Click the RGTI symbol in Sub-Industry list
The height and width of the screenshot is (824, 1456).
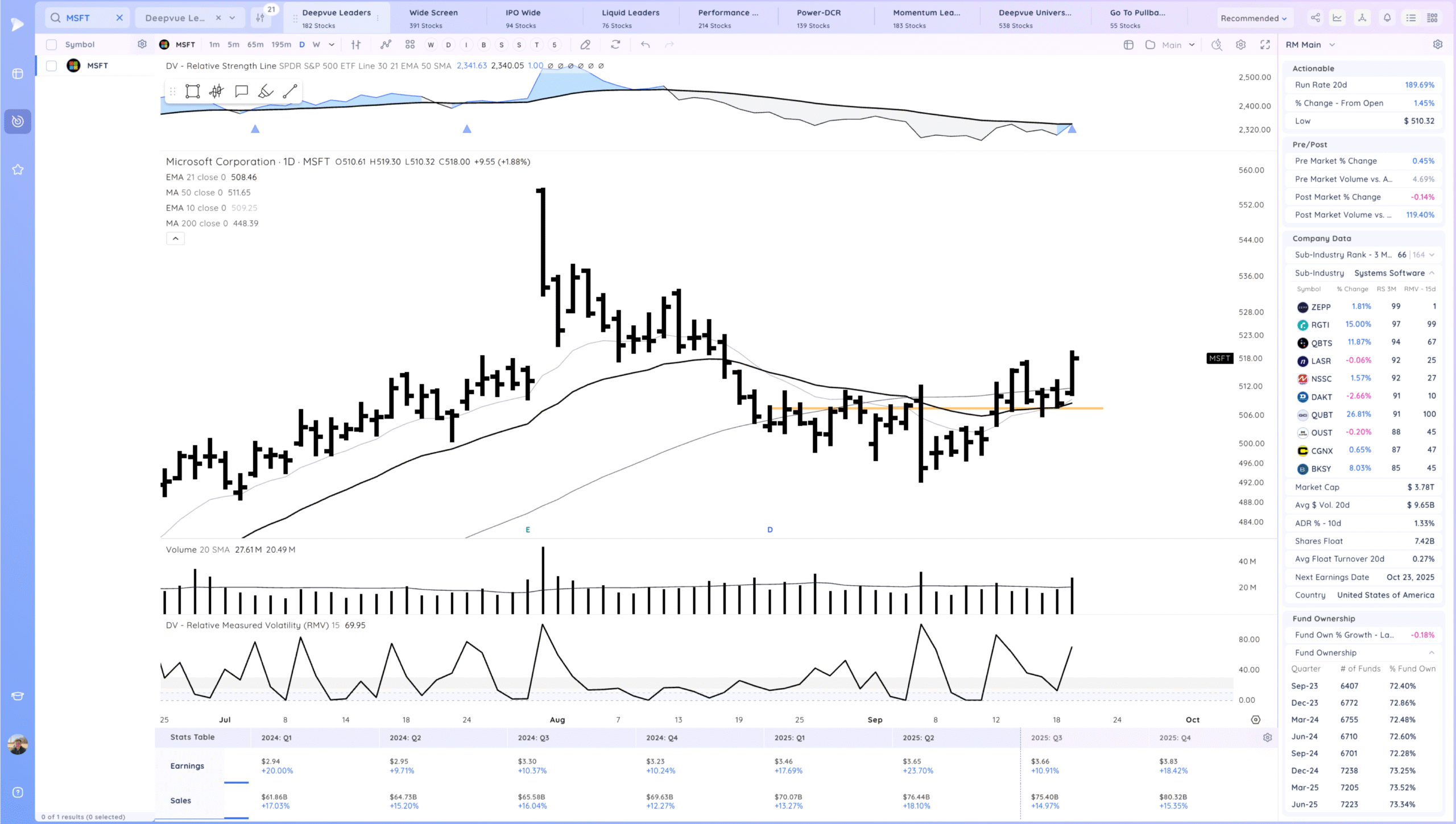tap(1320, 325)
